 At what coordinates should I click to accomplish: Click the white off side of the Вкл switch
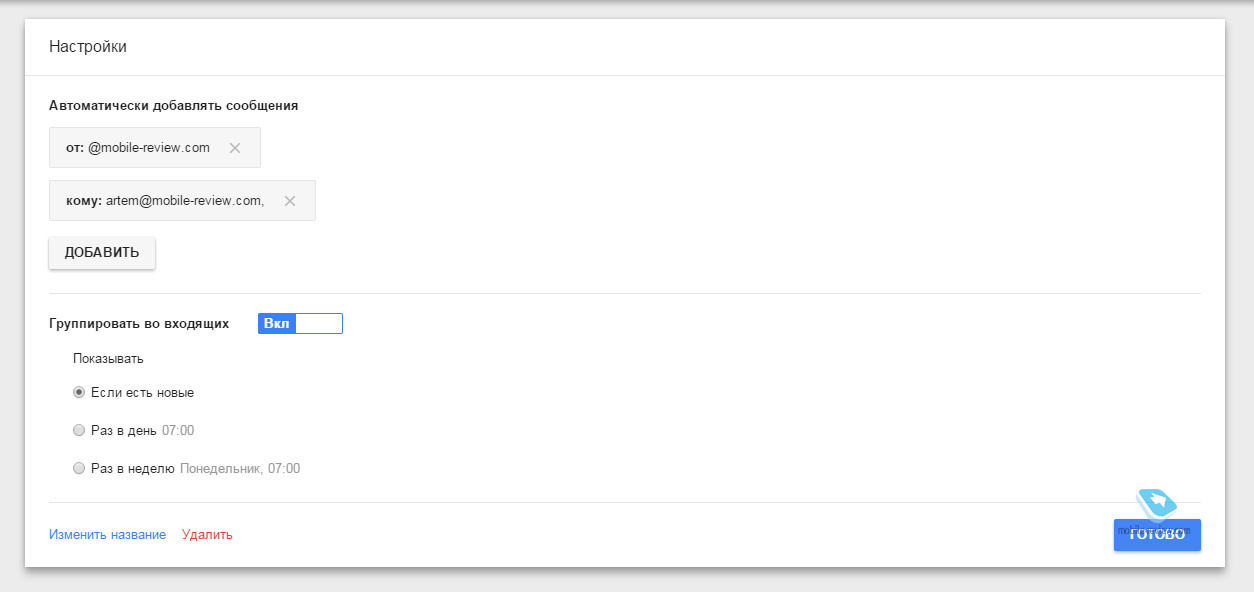tap(319, 323)
